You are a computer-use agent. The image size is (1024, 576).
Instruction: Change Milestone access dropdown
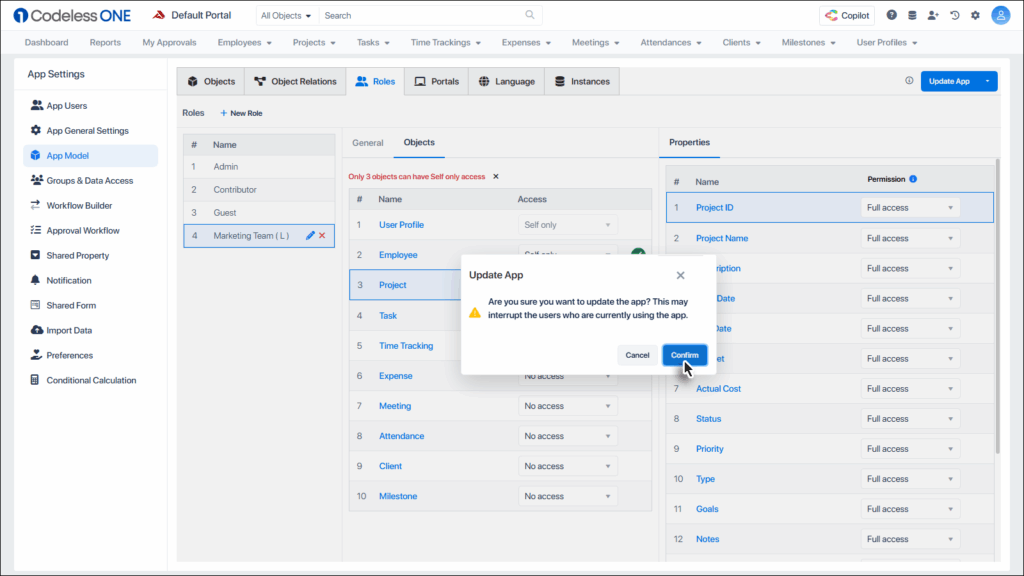[568, 496]
